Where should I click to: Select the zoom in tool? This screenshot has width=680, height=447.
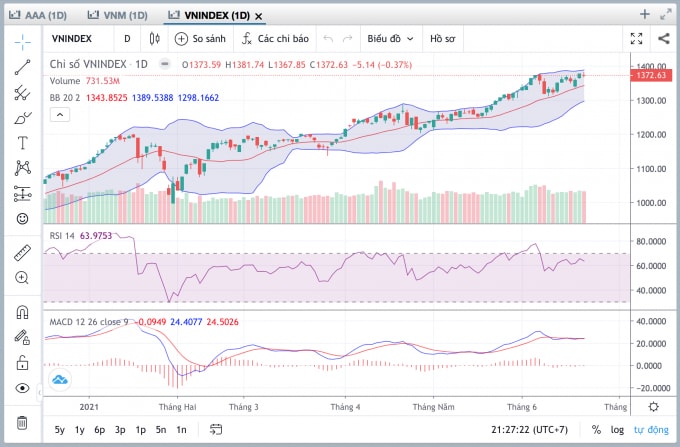pyautogui.click(x=23, y=277)
